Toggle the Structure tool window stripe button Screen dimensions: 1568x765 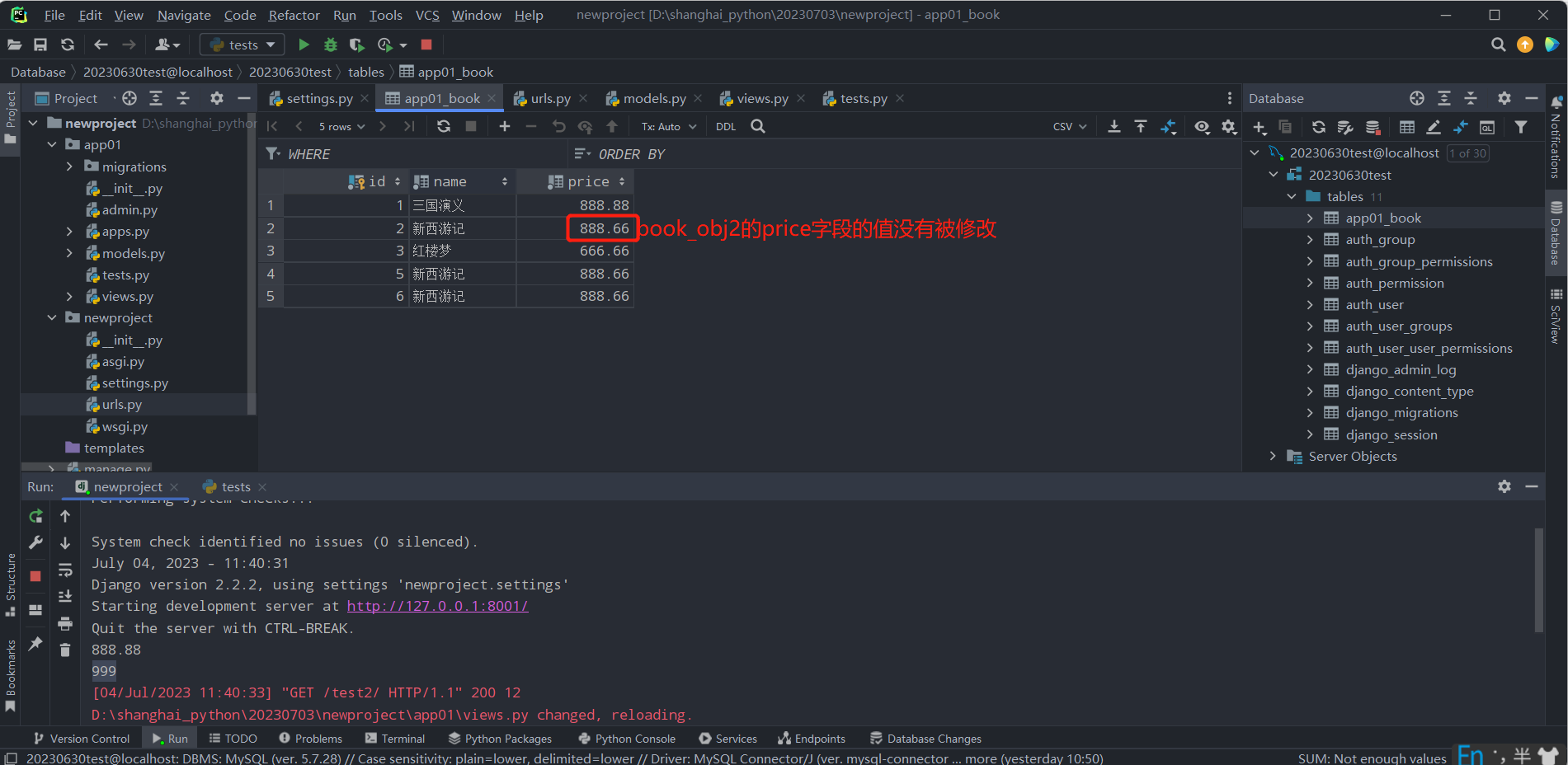point(11,584)
